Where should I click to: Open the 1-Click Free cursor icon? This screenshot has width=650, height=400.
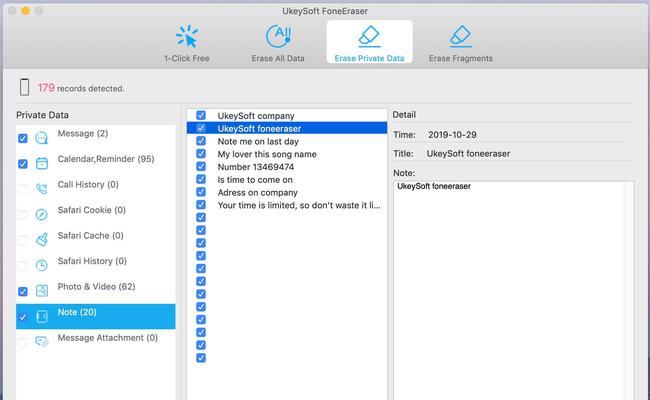coord(187,36)
